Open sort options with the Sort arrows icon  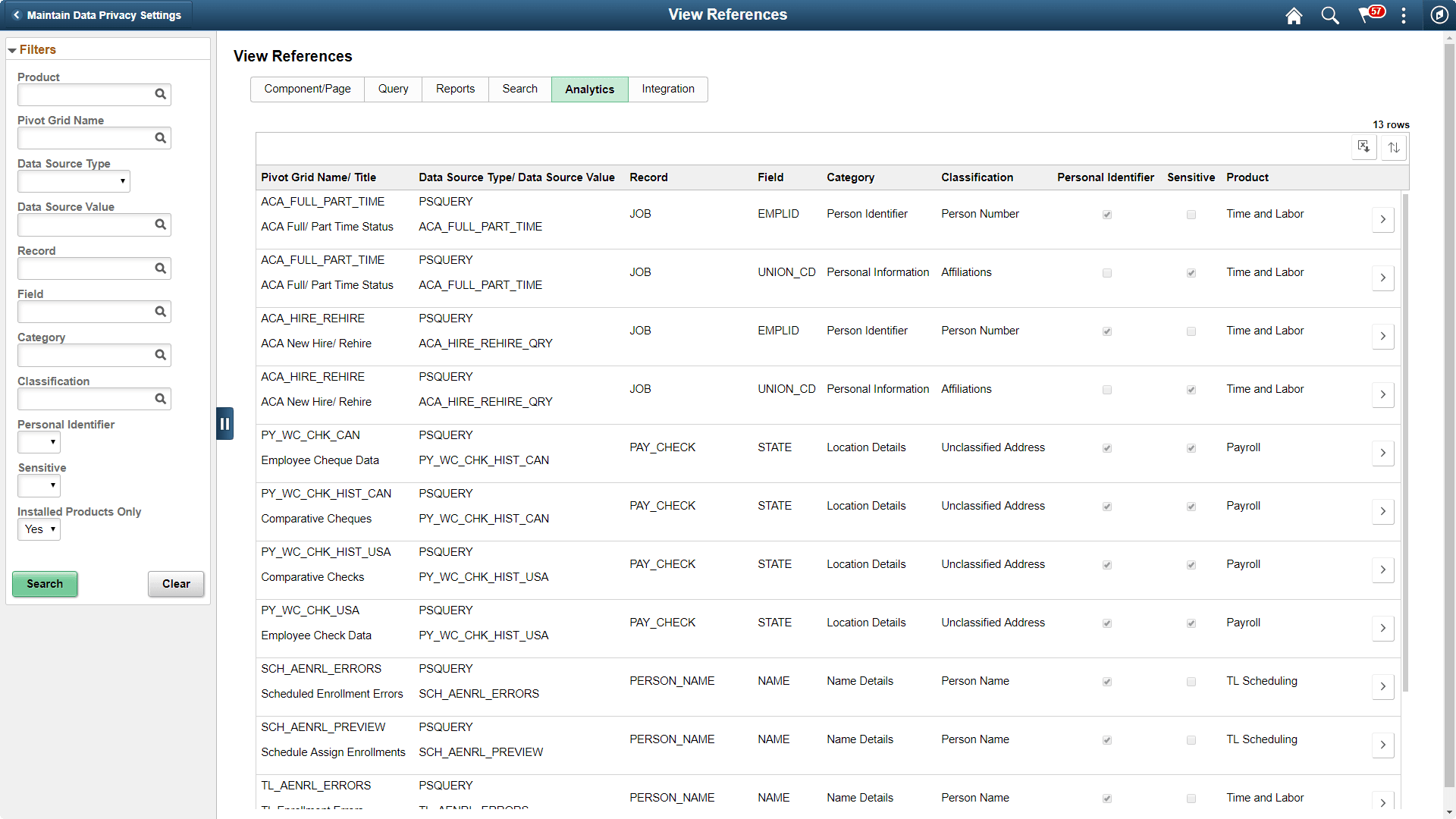coord(1394,146)
